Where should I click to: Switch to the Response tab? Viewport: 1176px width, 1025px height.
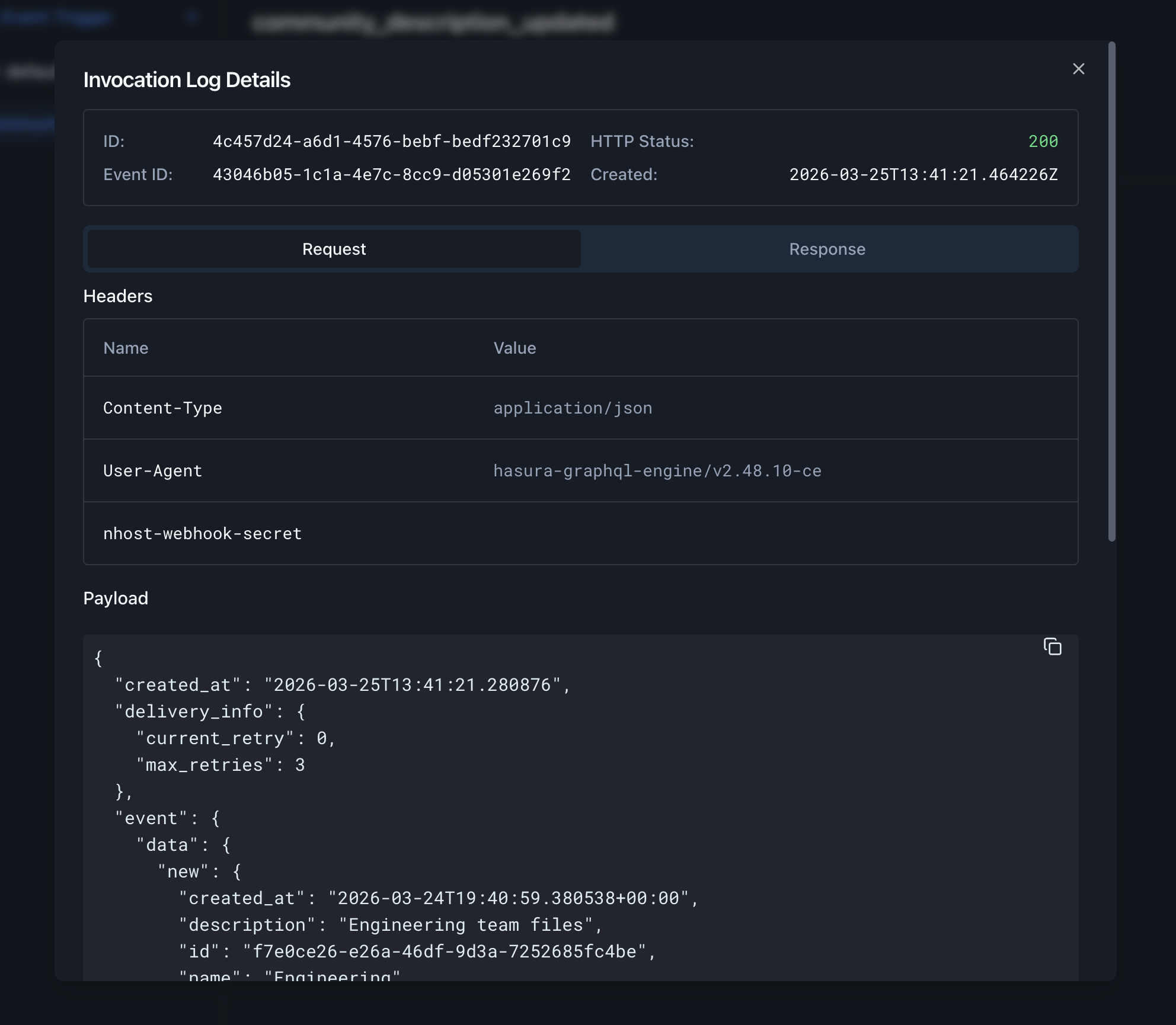click(x=827, y=249)
